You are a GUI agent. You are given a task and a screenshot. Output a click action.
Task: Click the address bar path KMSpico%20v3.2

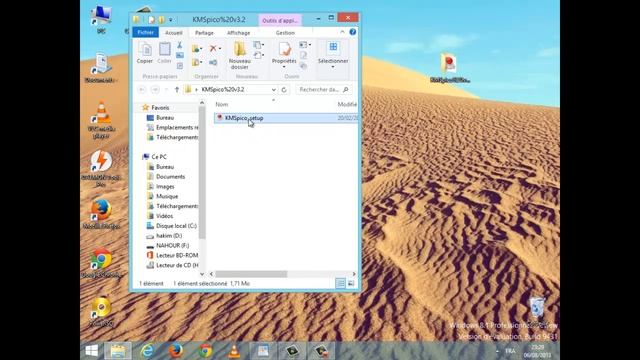223,89
